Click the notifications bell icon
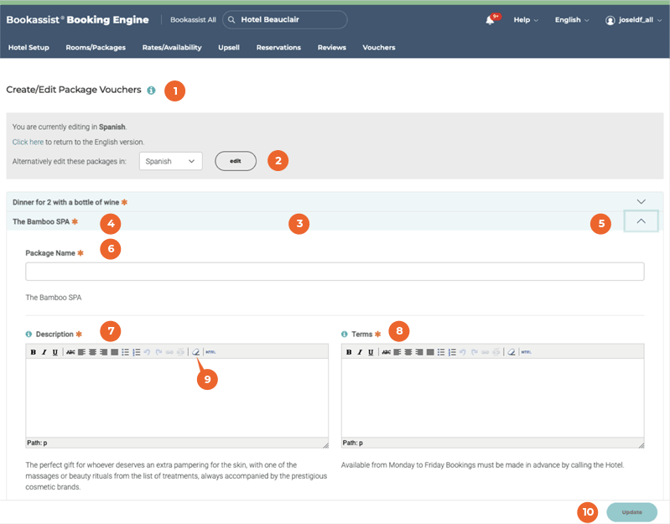The height and width of the screenshot is (524, 670). pyautogui.click(x=490, y=20)
